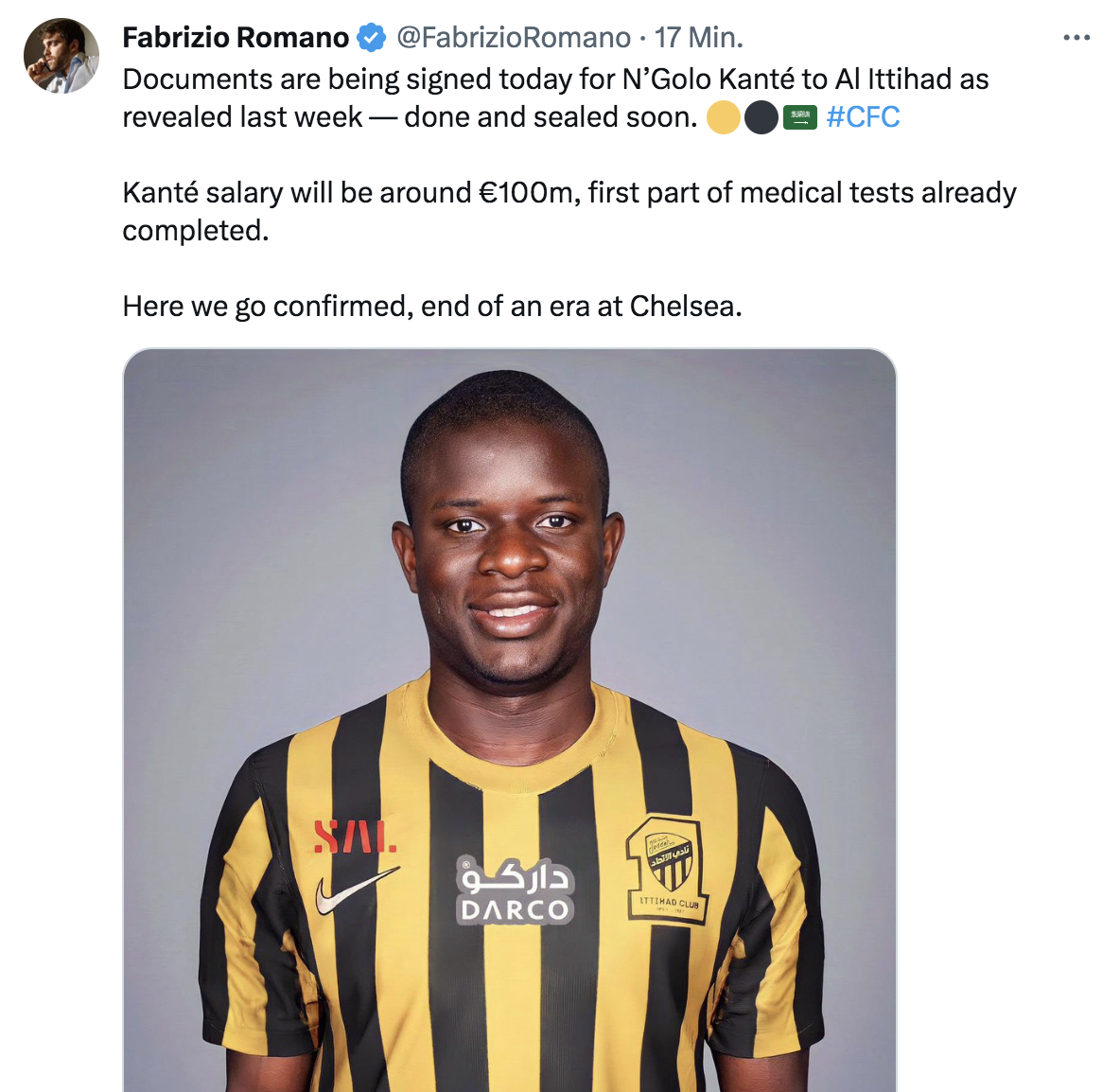
Task: Click the yellow circle emoji
Action: click(724, 117)
